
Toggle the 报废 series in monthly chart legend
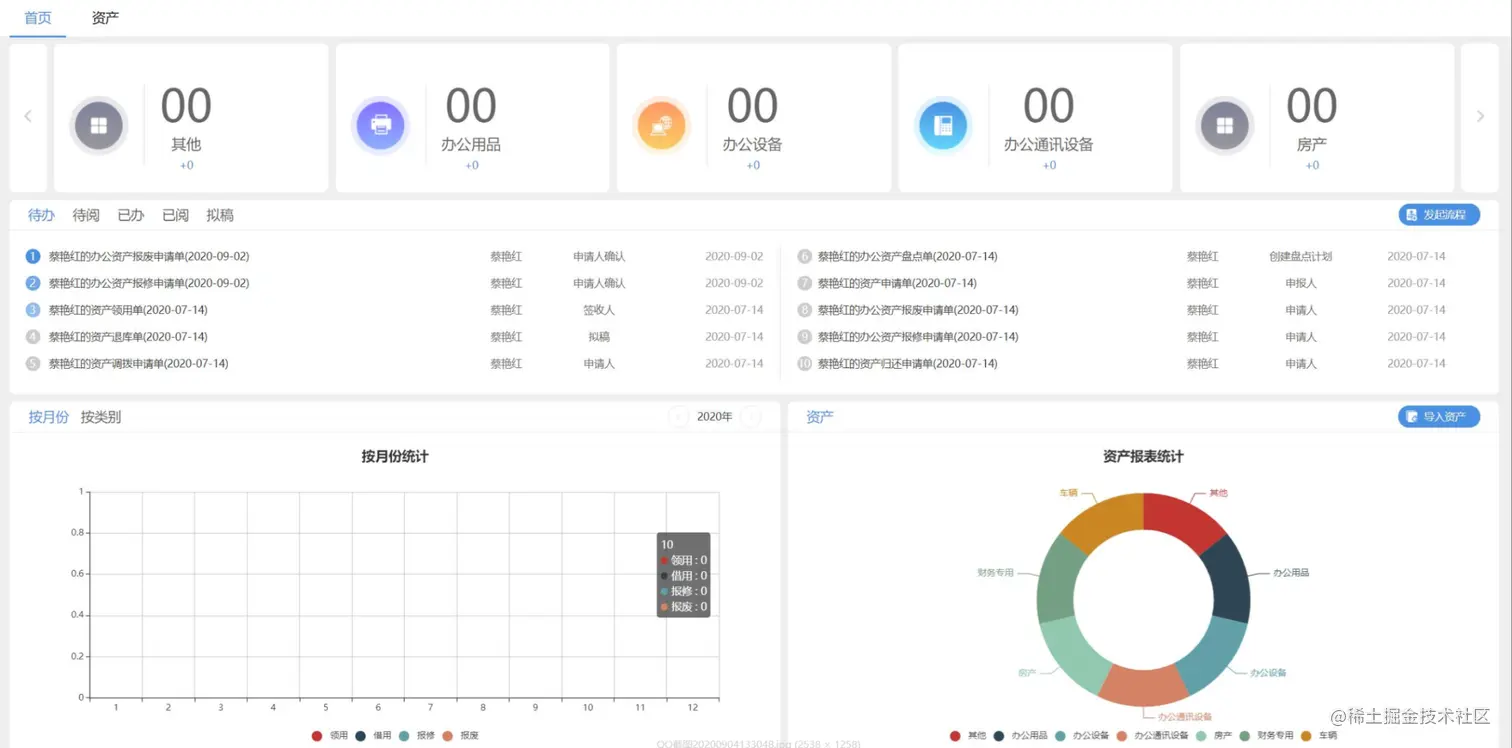[460, 736]
